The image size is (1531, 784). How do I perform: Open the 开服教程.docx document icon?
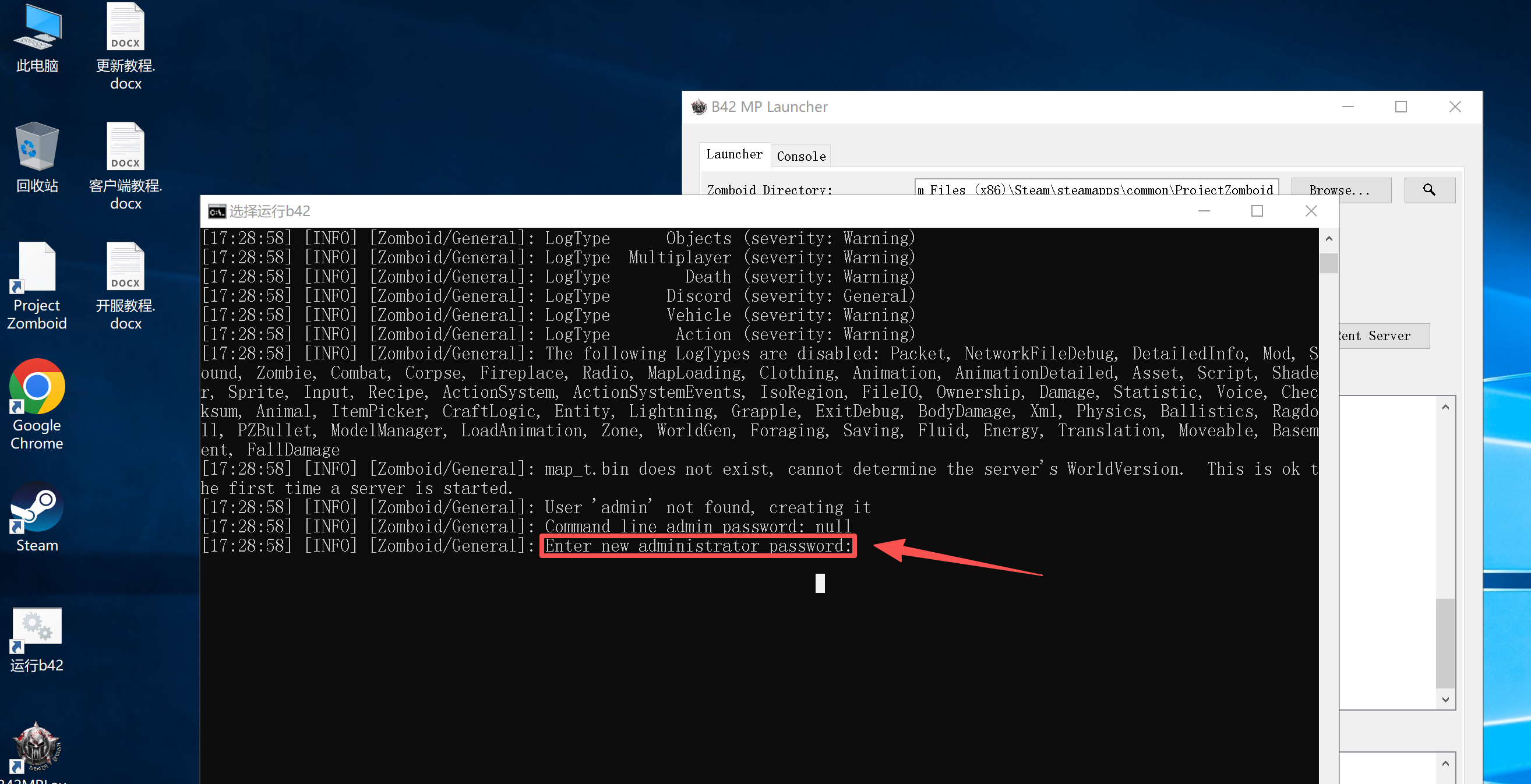click(125, 267)
